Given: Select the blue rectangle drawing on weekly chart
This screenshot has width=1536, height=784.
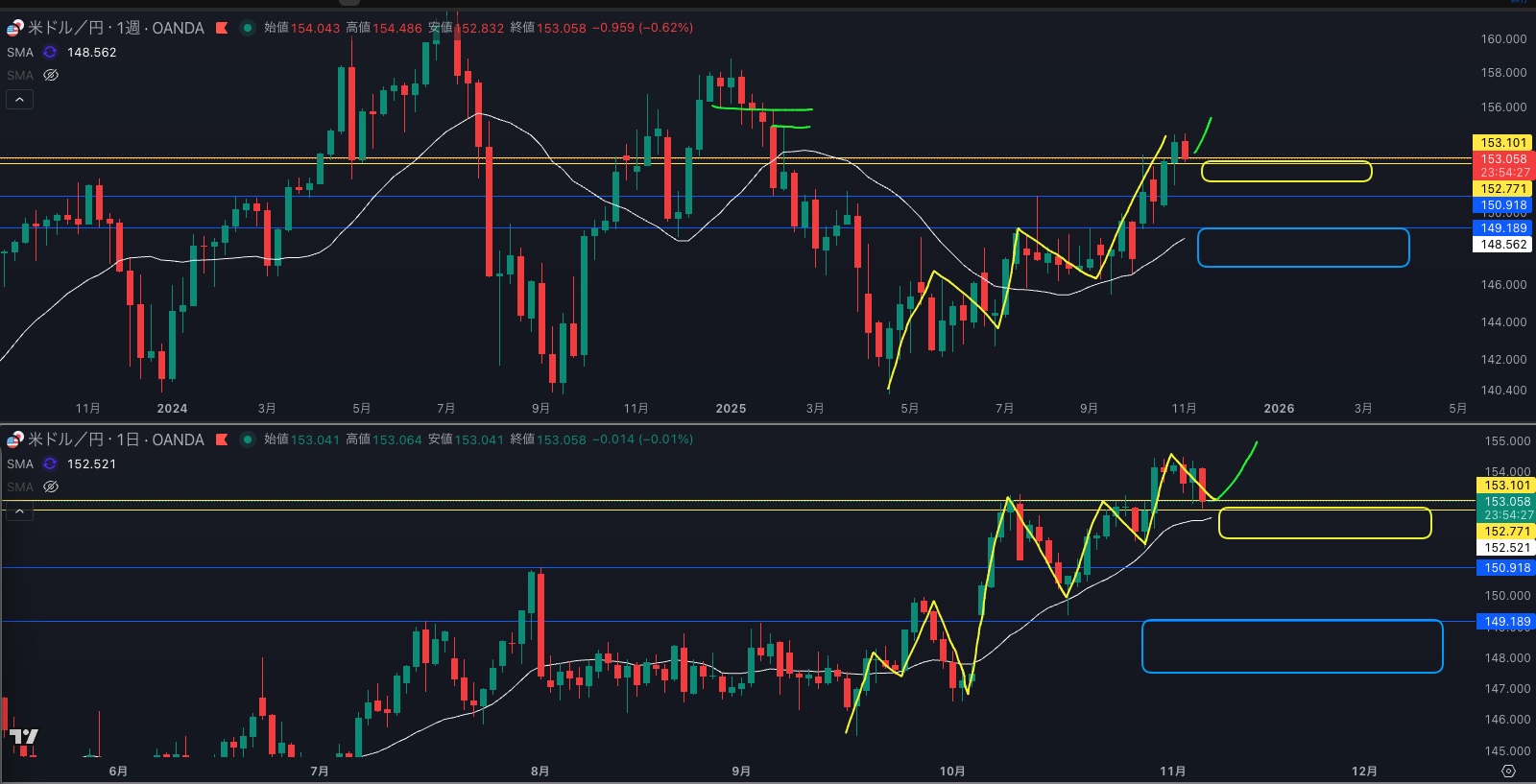Looking at the screenshot, I should pyautogui.click(x=1303, y=229).
